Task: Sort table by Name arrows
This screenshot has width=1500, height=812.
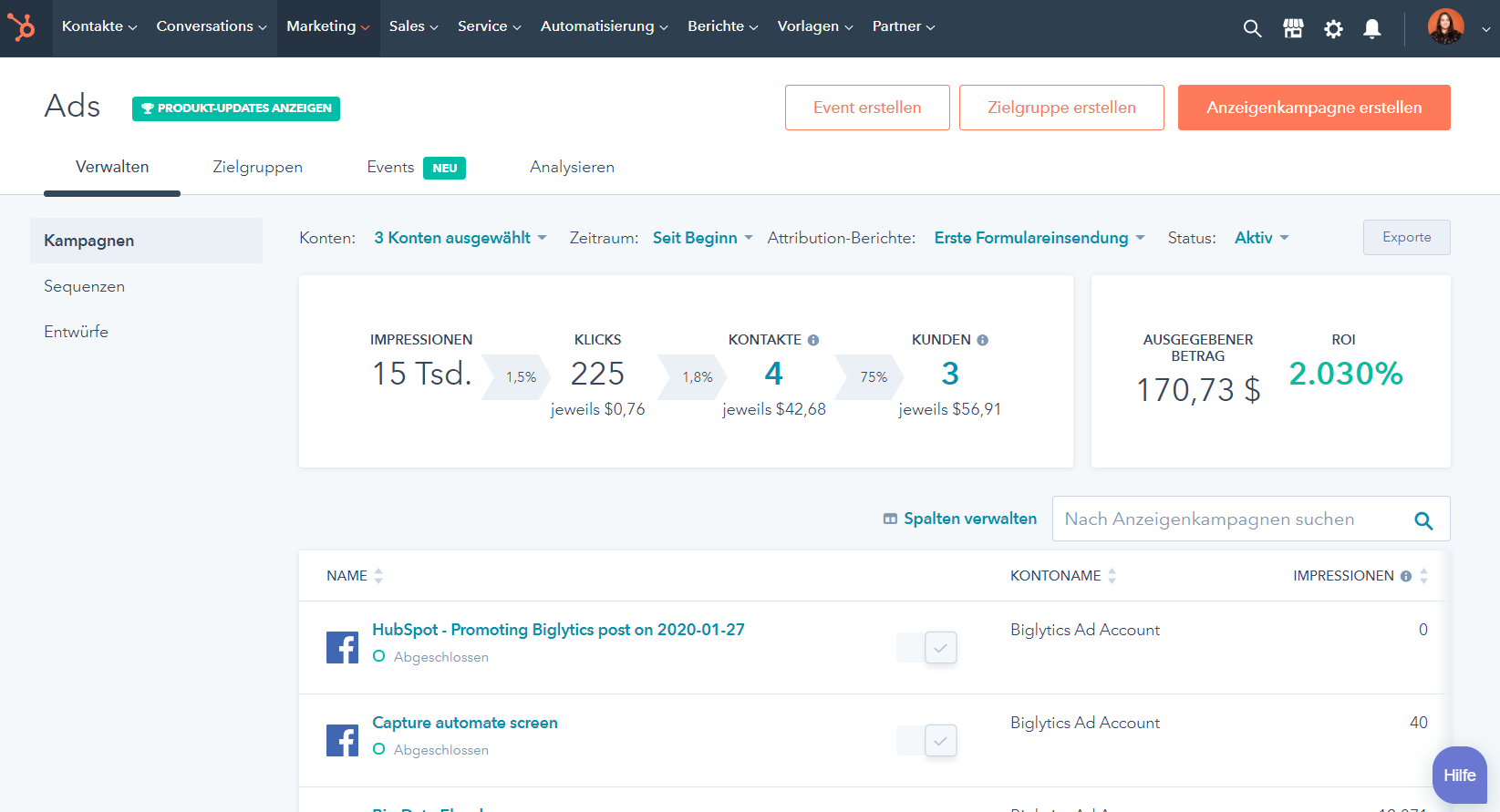Action: click(378, 576)
